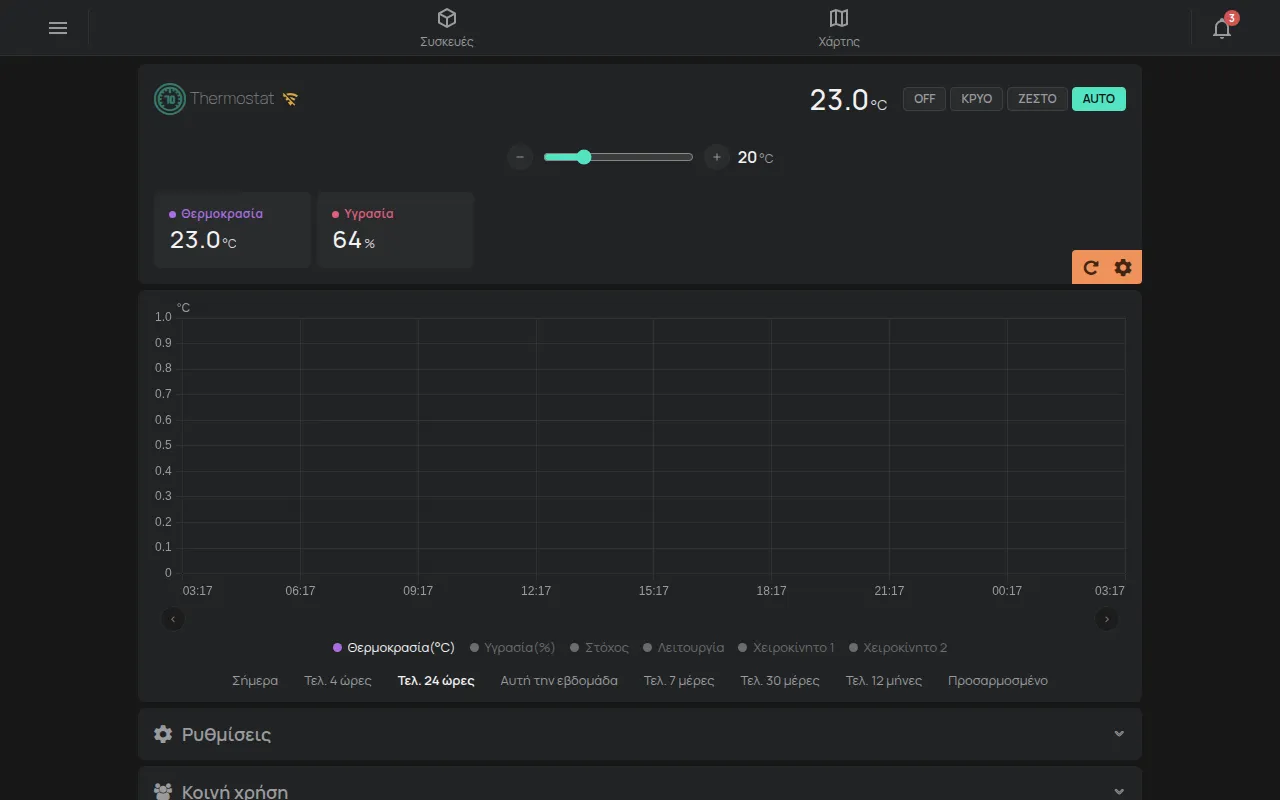Show Χειροκίνητο 1 series in legend
The height and width of the screenshot is (800, 1280).
point(786,648)
